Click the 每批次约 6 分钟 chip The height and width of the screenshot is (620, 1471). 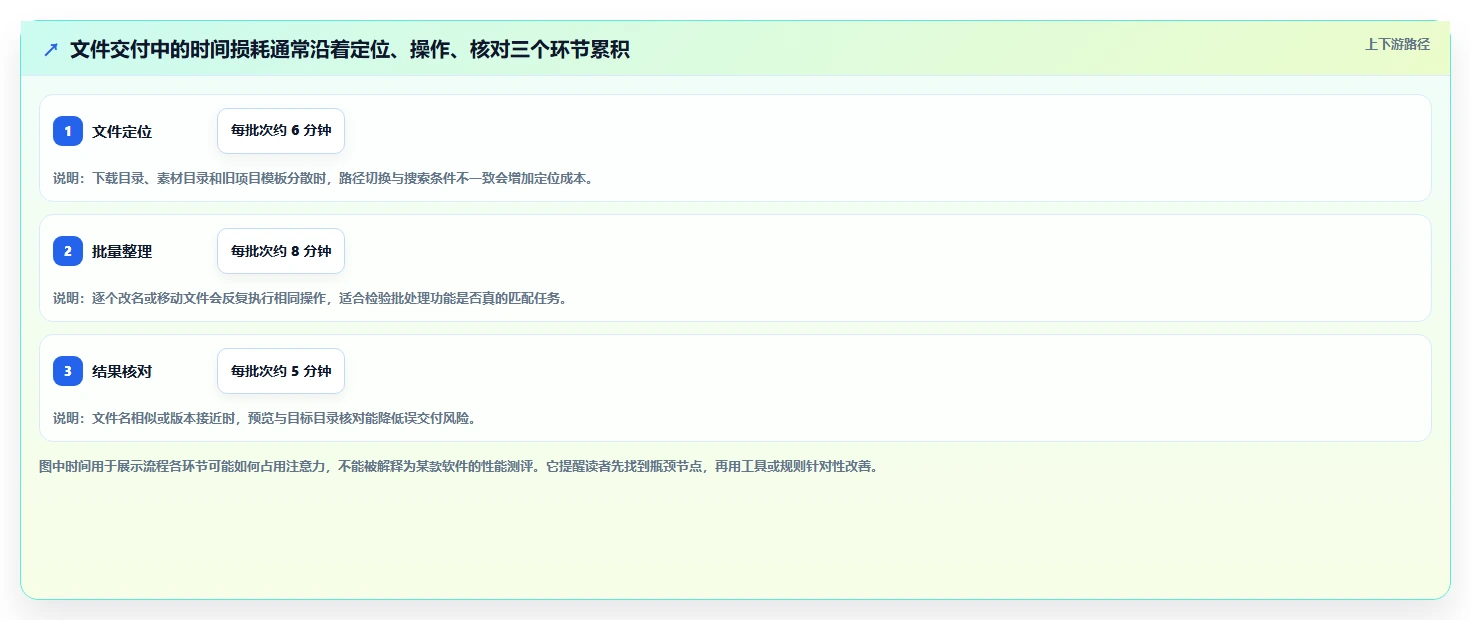(281, 131)
